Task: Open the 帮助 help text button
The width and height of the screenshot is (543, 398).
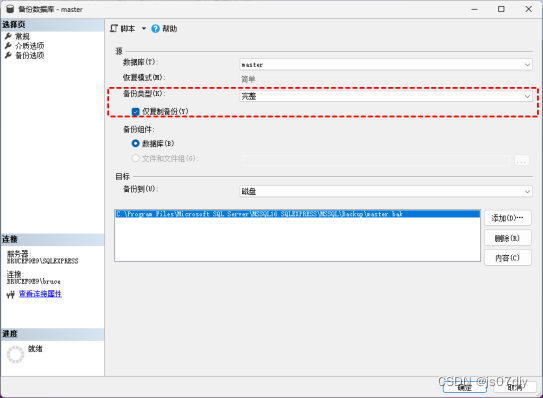Action: [170, 29]
